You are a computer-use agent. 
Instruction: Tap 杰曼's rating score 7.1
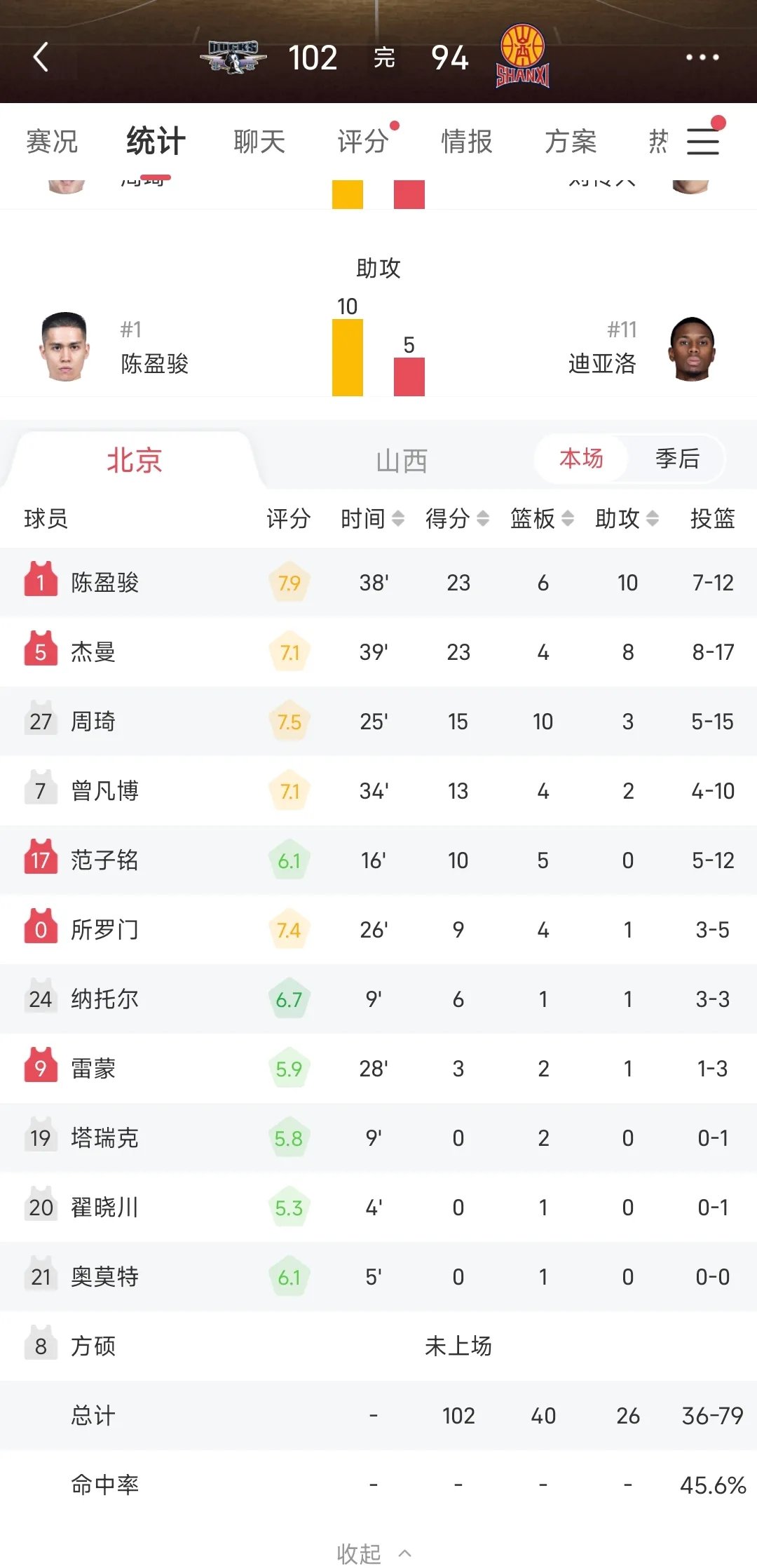point(289,652)
